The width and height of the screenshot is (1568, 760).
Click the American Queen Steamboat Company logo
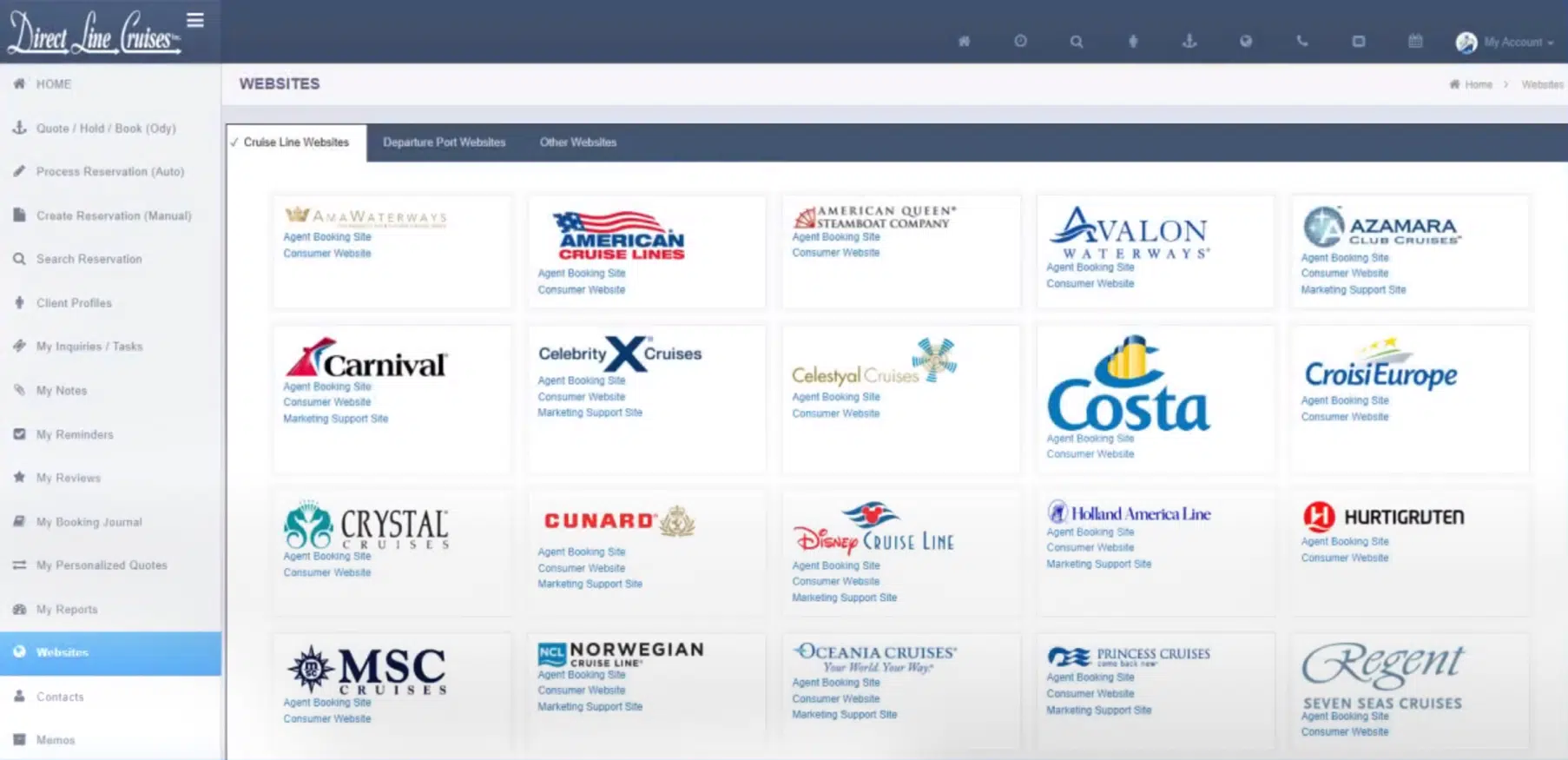pyautogui.click(x=874, y=217)
